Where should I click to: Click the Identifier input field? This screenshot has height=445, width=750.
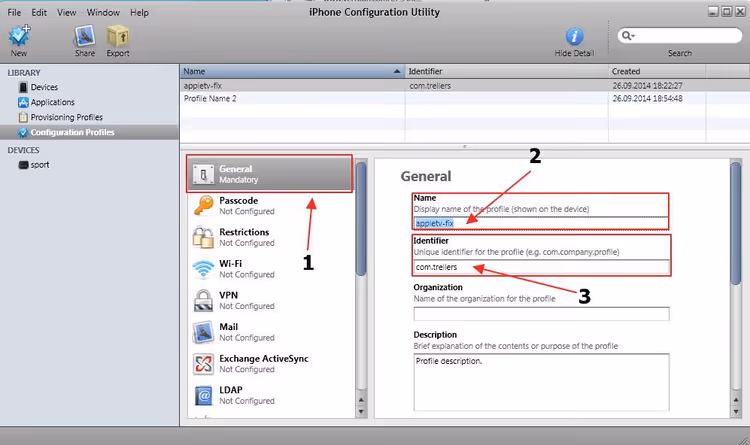click(x=541, y=267)
